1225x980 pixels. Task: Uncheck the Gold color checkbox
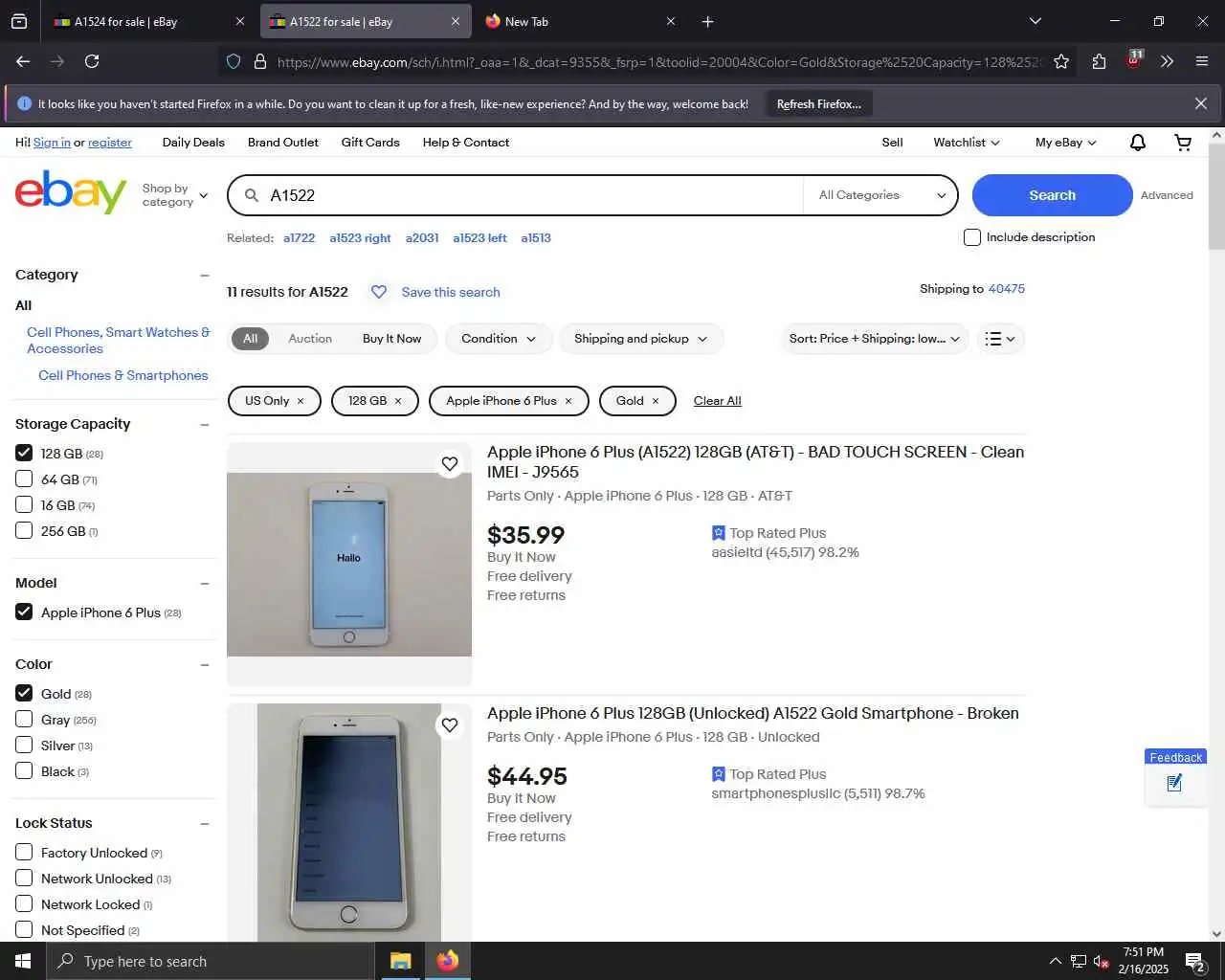[x=24, y=693]
